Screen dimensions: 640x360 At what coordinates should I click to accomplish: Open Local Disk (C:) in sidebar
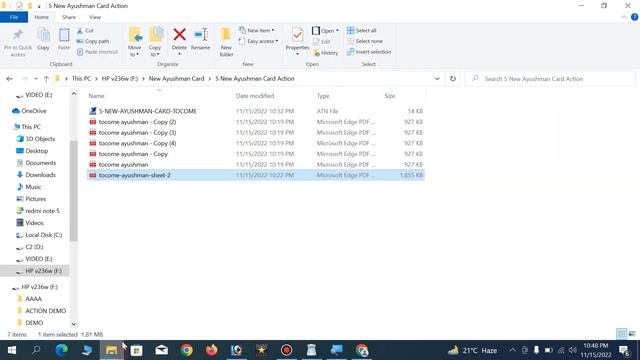point(39,235)
